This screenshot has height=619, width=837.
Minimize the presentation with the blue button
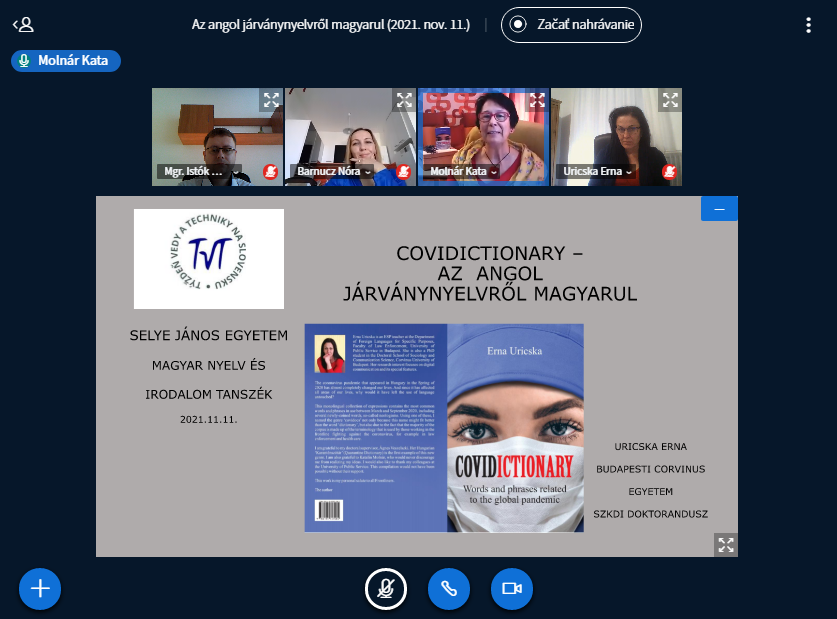tap(719, 208)
